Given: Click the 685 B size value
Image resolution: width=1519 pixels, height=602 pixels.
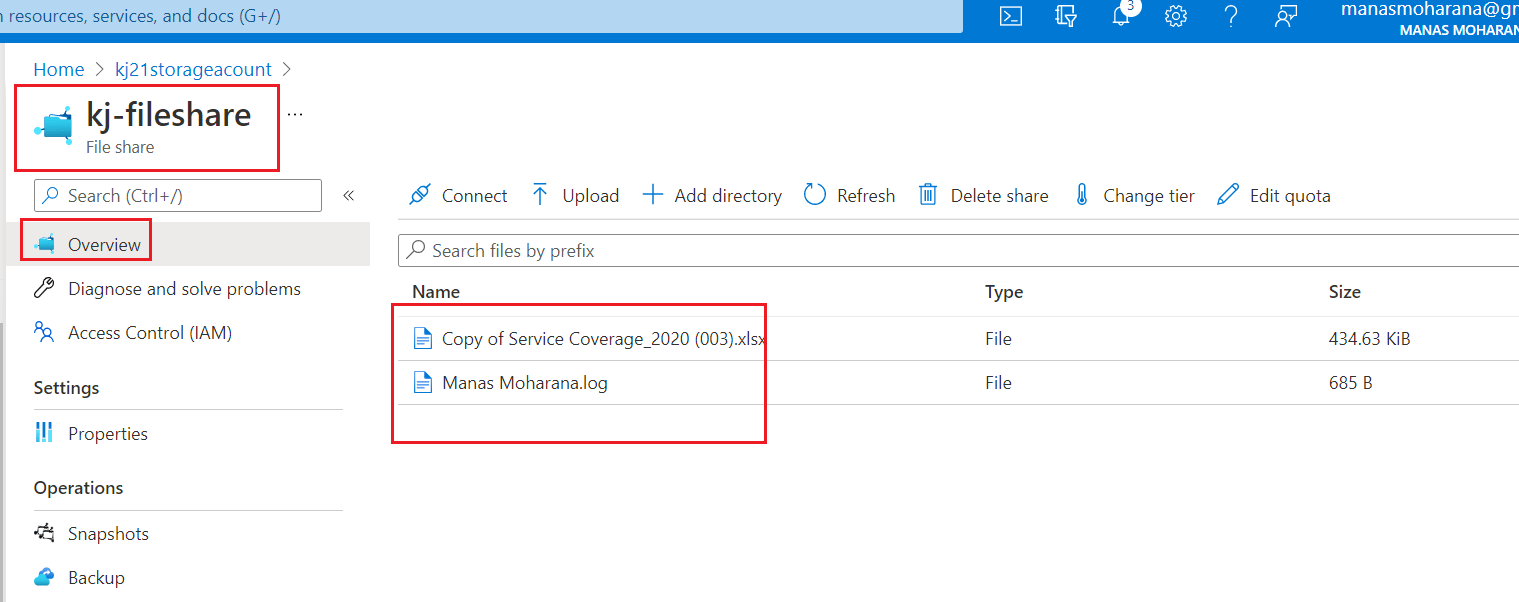Looking at the screenshot, I should (1350, 383).
